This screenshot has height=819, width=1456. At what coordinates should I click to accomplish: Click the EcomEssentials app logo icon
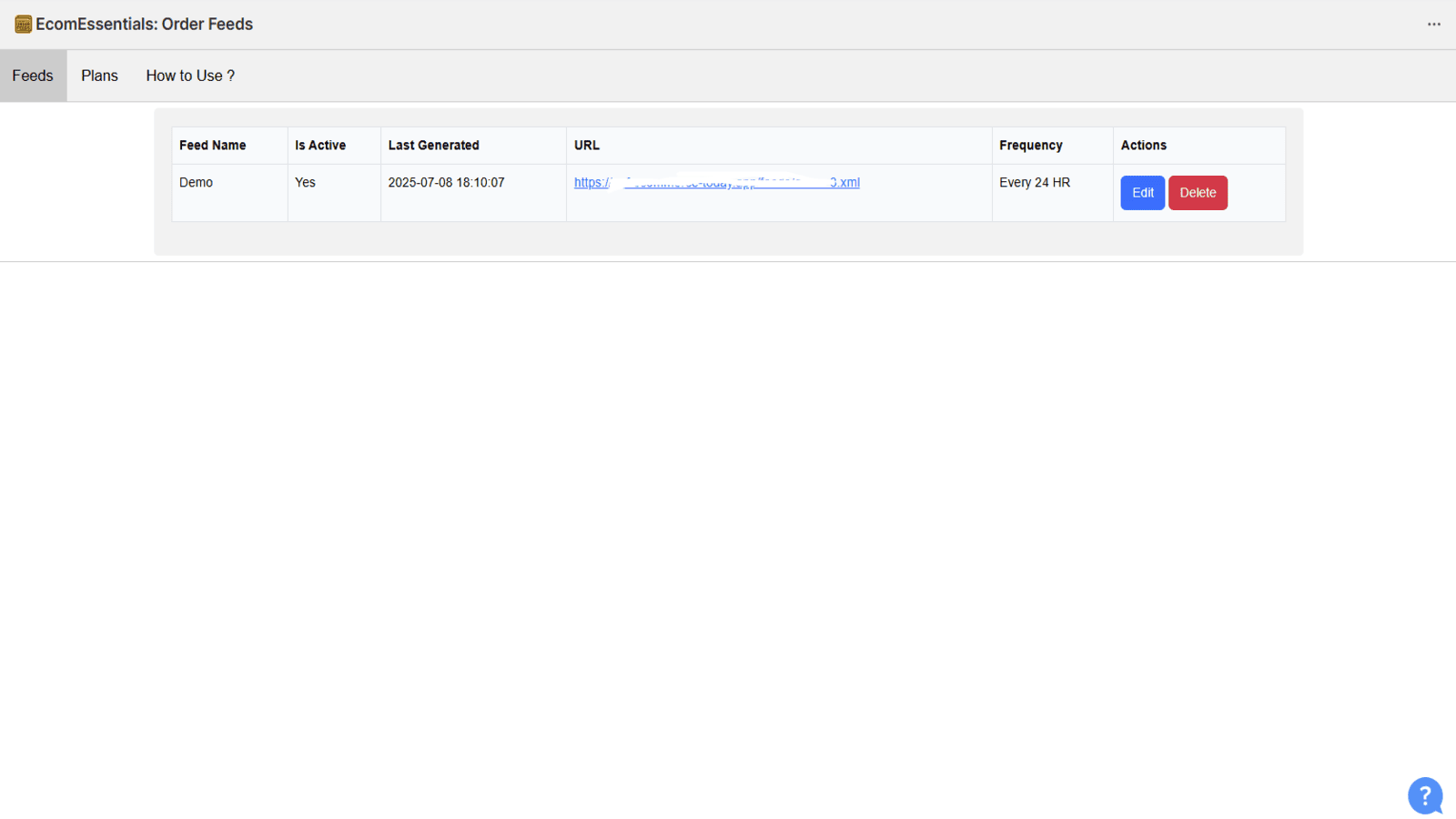(23, 25)
